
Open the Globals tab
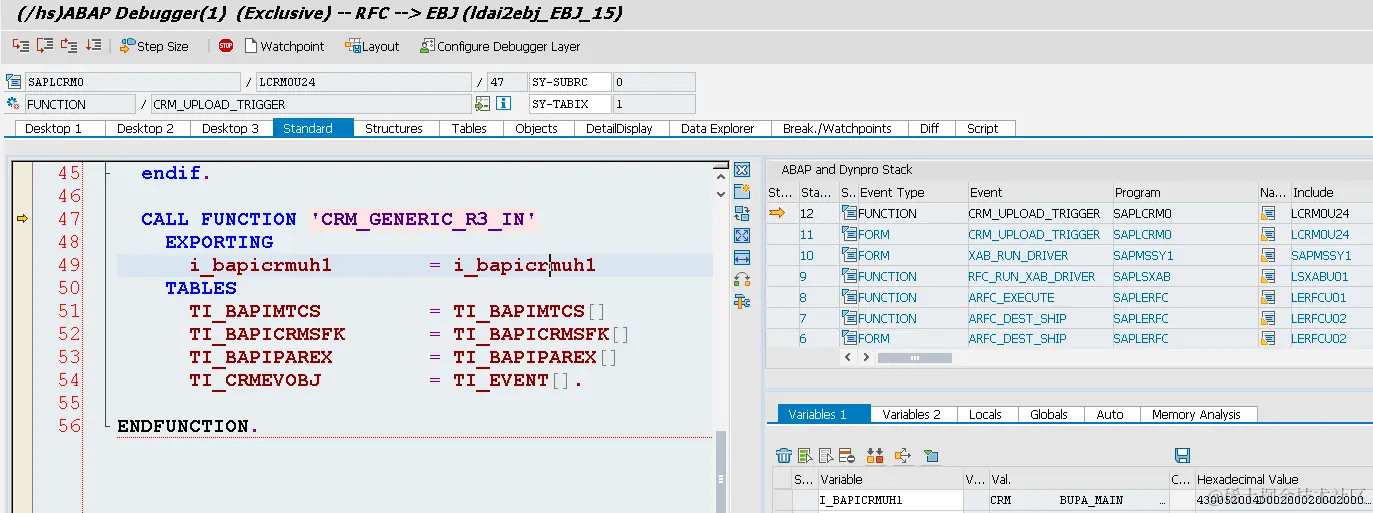point(1049,414)
